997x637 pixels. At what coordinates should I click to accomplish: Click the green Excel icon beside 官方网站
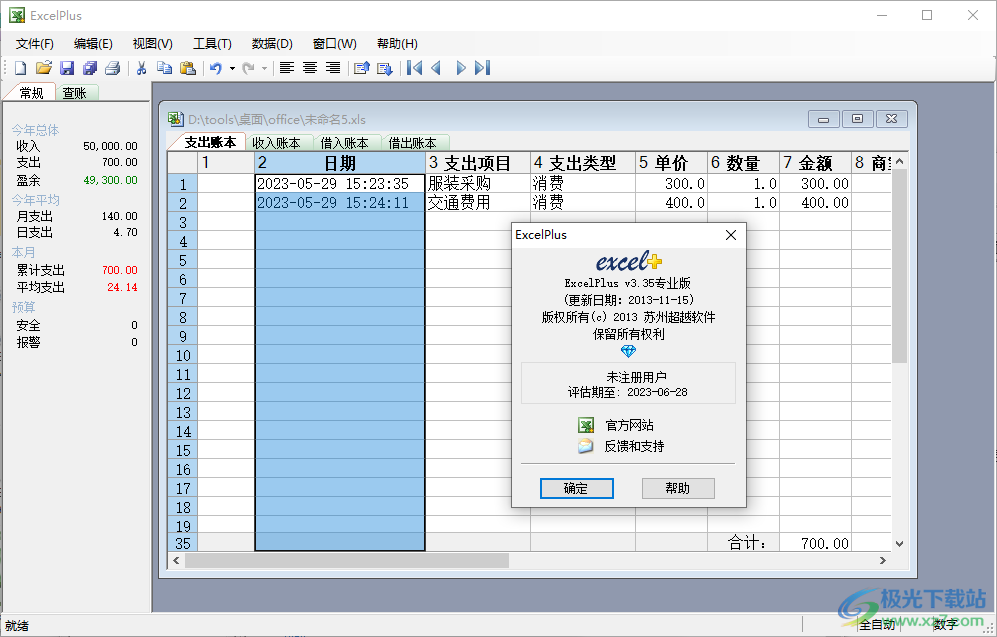586,425
